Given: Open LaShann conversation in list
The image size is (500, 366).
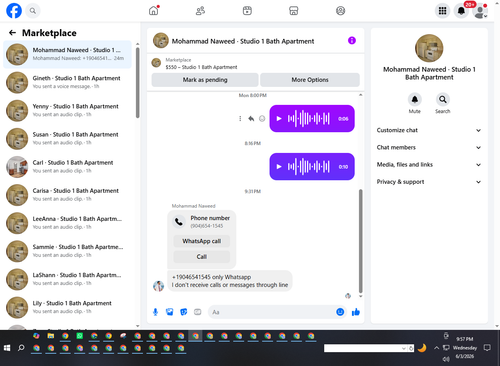Looking at the screenshot, I should point(67,279).
